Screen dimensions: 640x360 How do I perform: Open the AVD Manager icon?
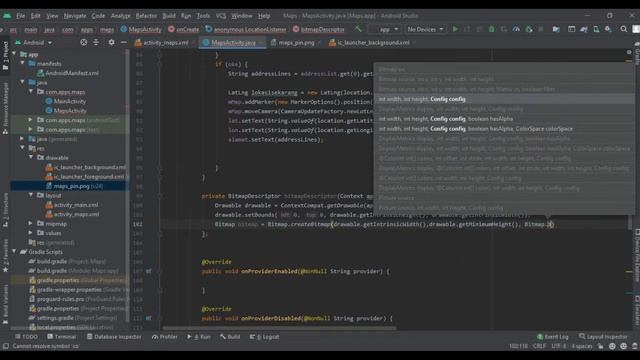point(596,29)
